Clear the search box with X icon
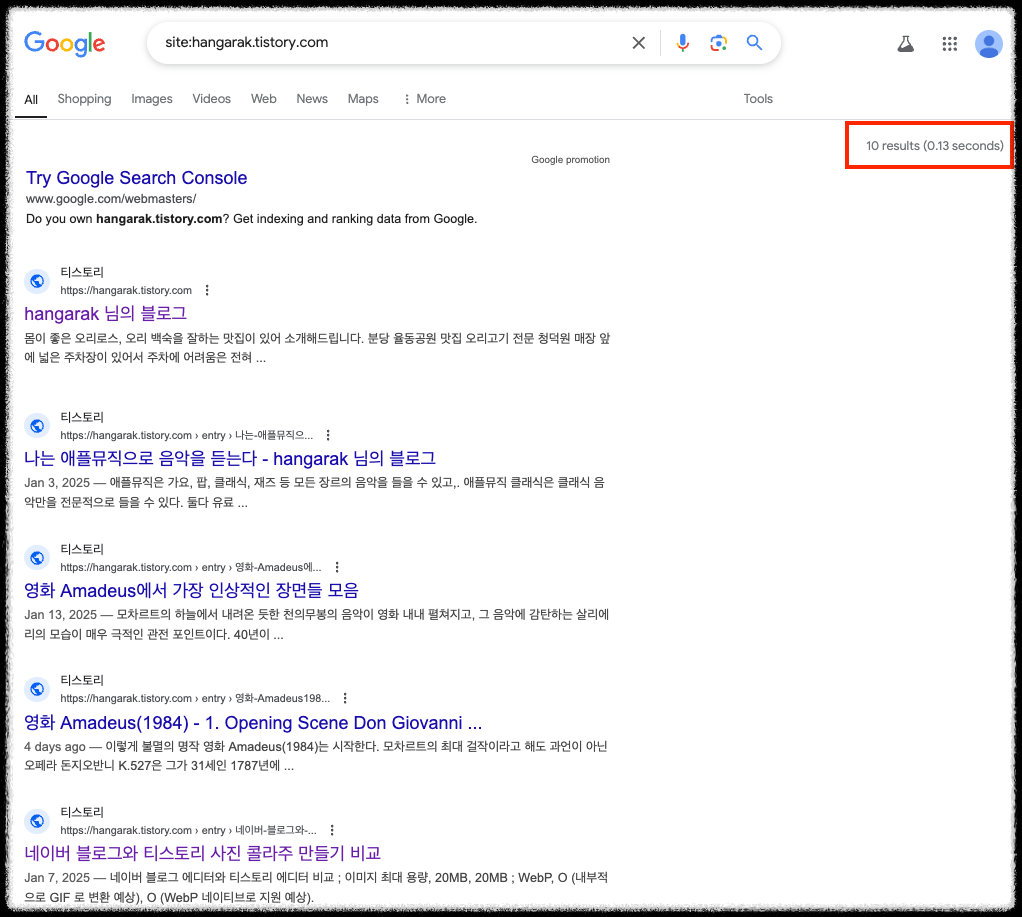 639,43
